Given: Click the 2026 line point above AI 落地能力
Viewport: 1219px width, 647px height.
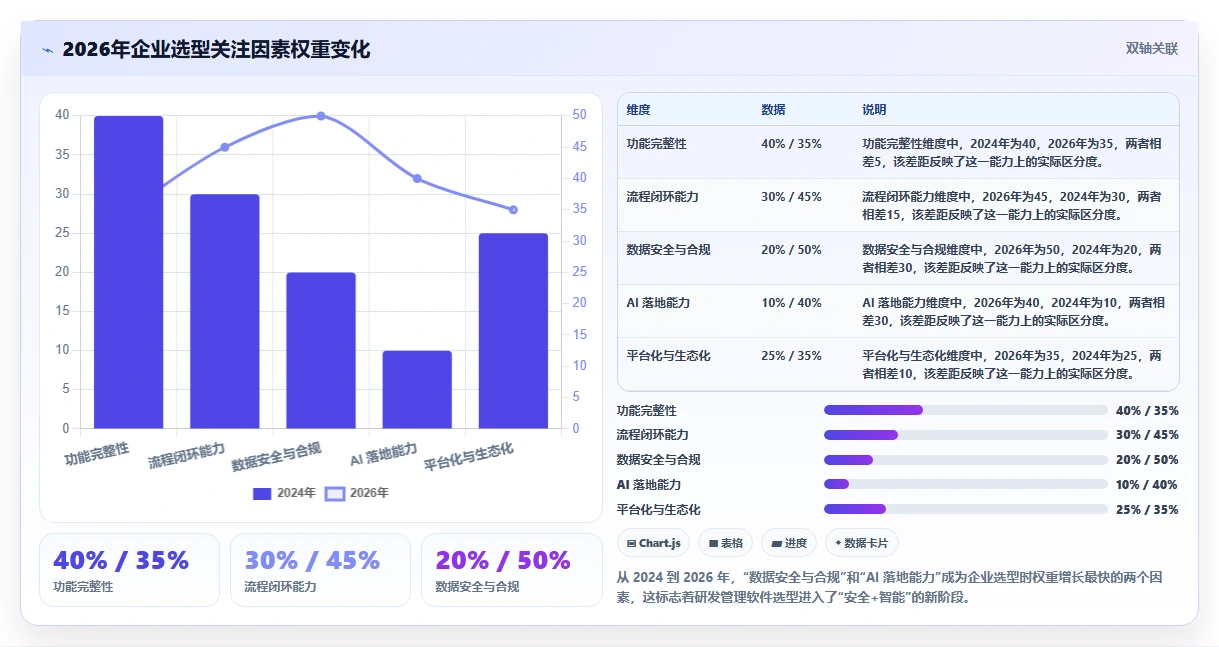Looking at the screenshot, I should 417,179.
